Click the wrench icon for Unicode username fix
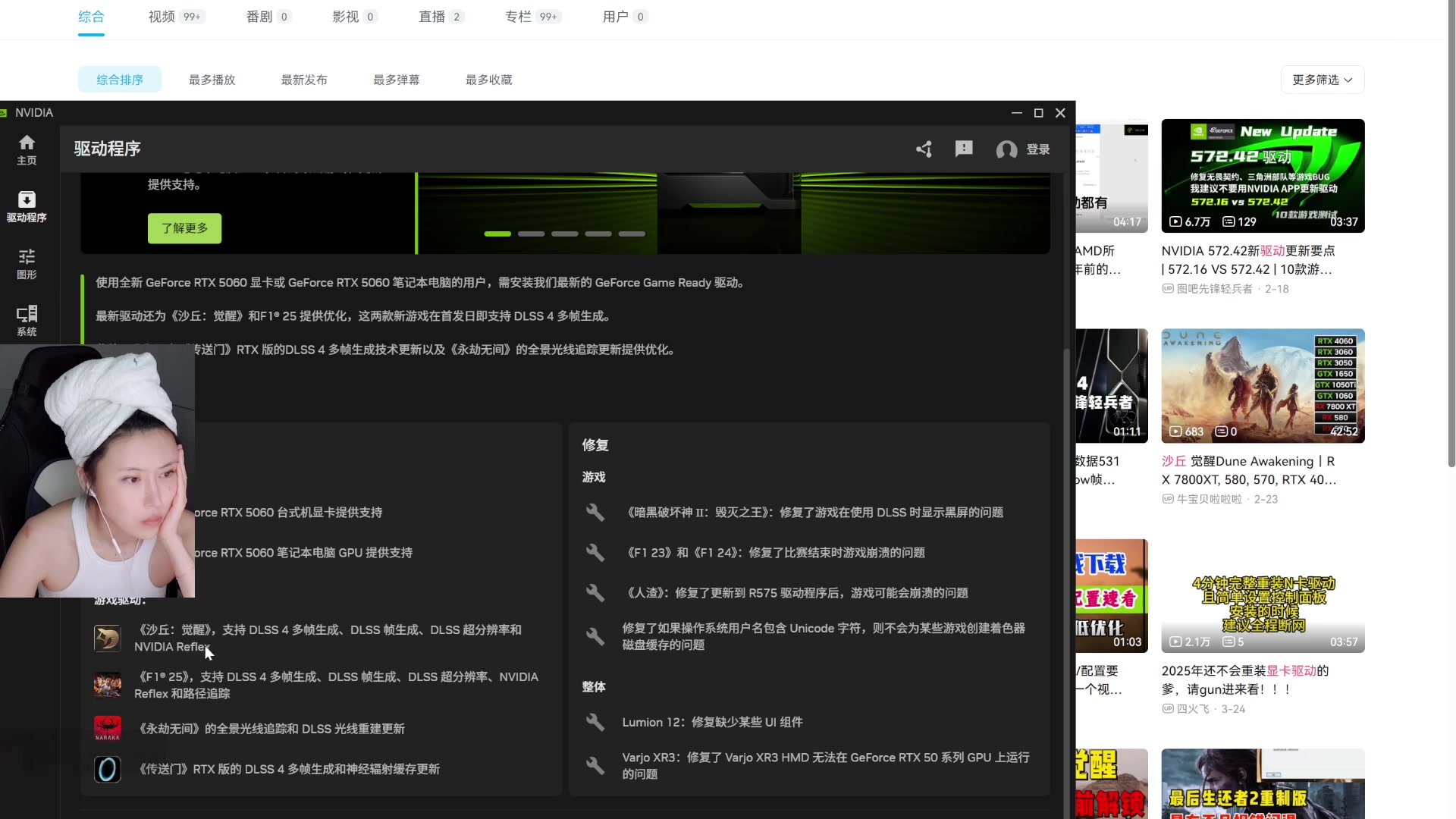1456x819 pixels. coord(595,636)
